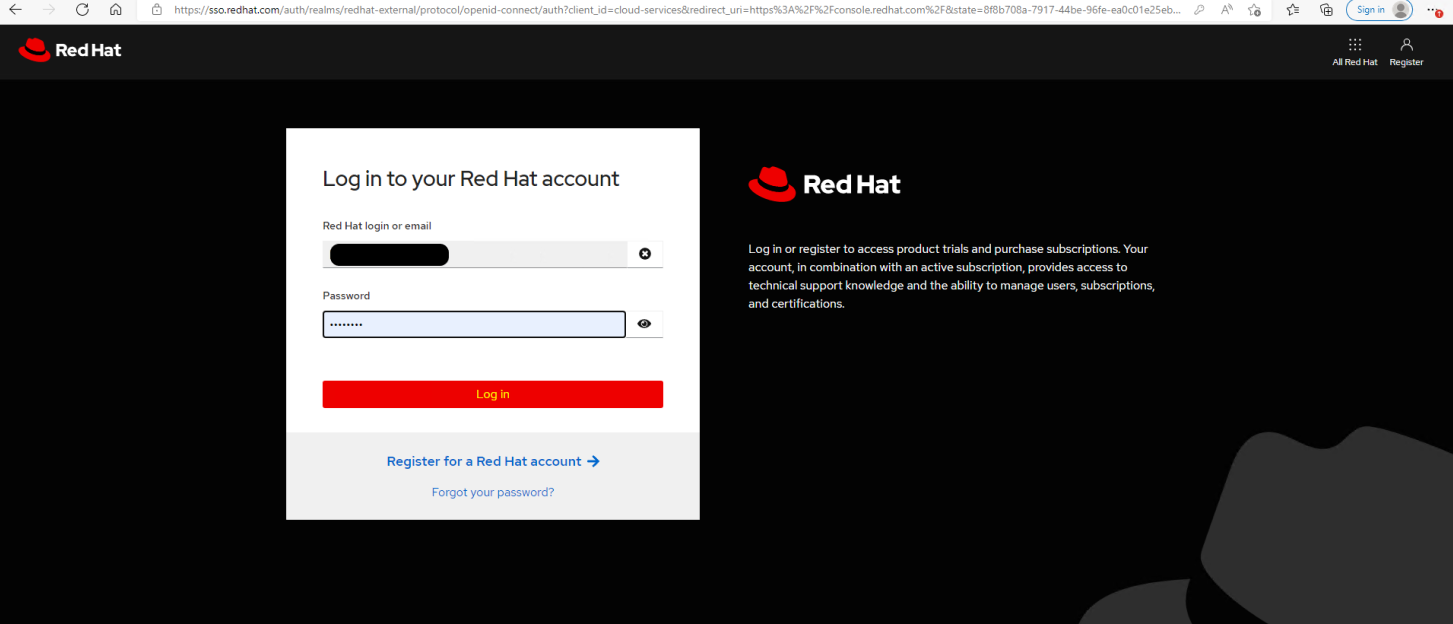1453x624 pixels.
Task: Click the paragraph about product trials and subscriptions
Action: coord(951,276)
